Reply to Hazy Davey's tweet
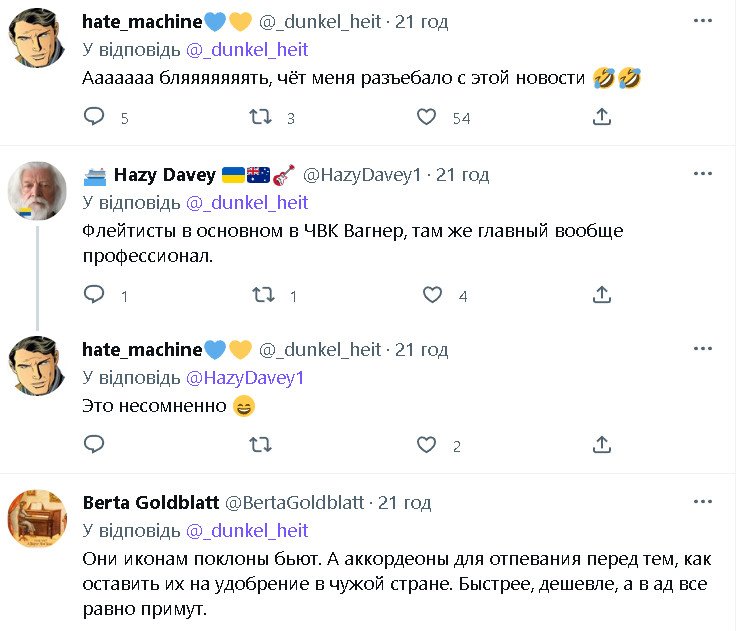 click(94, 295)
